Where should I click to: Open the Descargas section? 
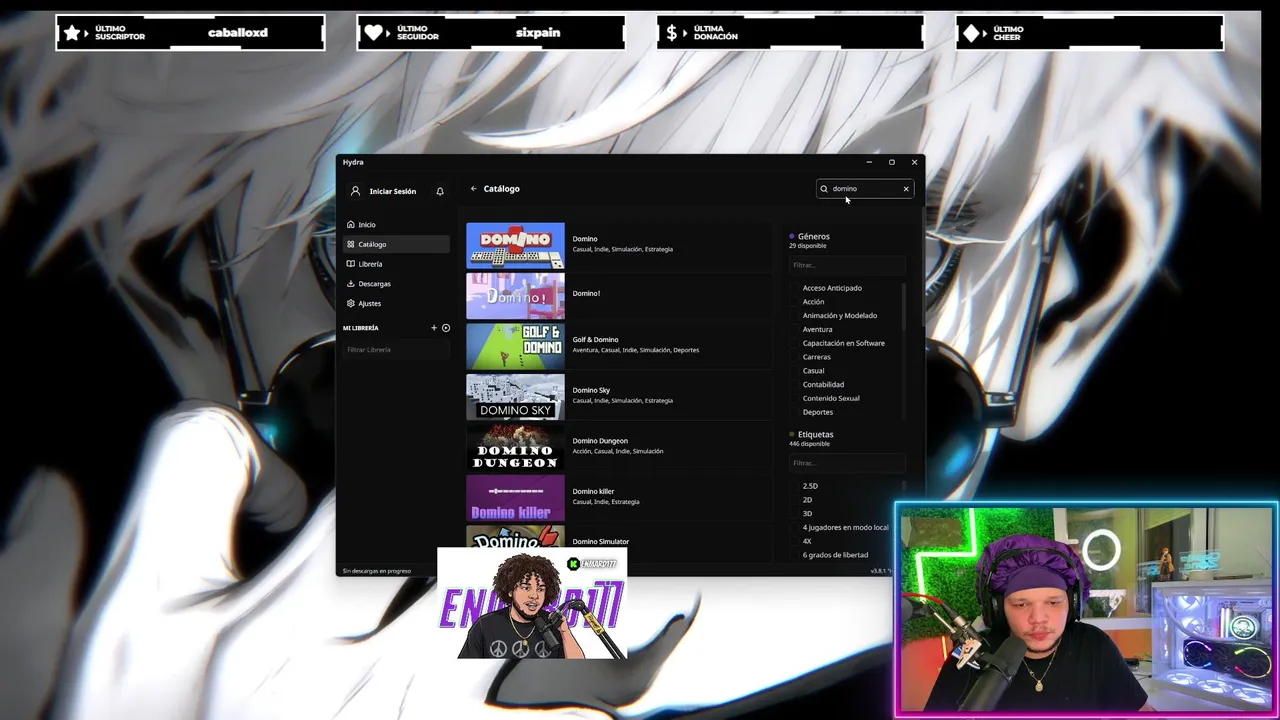tap(396, 284)
